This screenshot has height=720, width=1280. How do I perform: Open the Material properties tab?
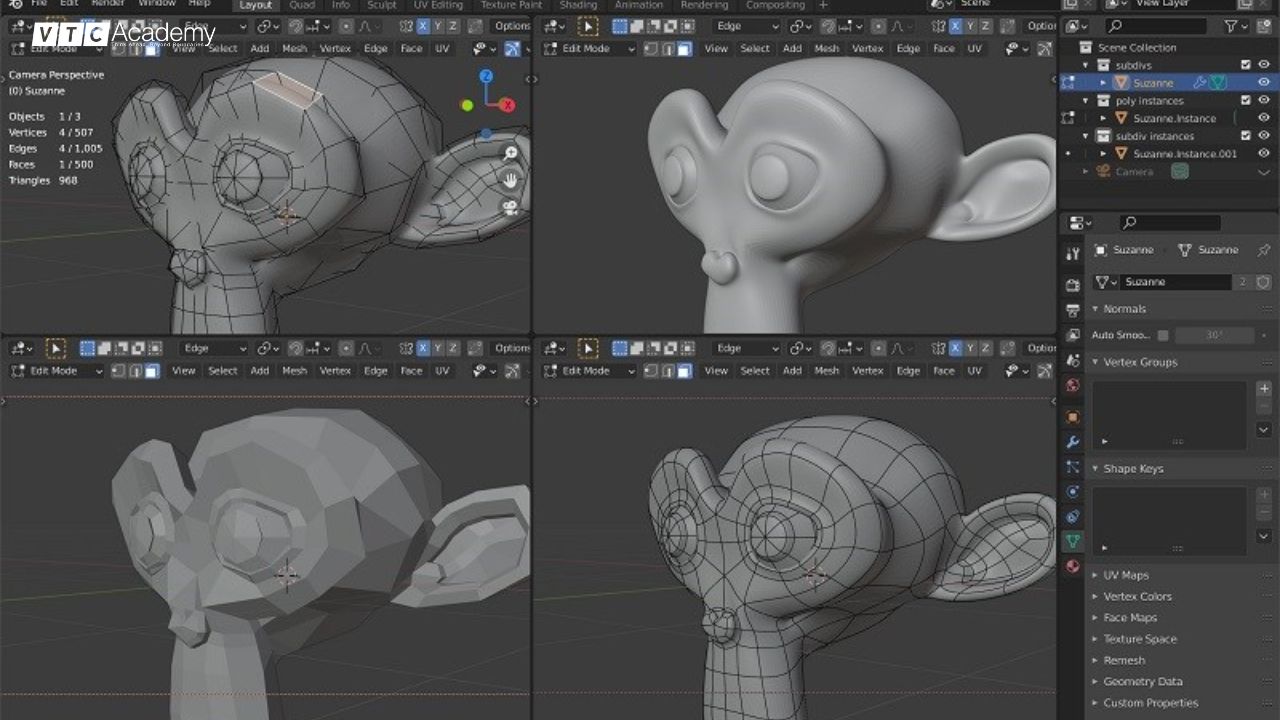[1073, 566]
